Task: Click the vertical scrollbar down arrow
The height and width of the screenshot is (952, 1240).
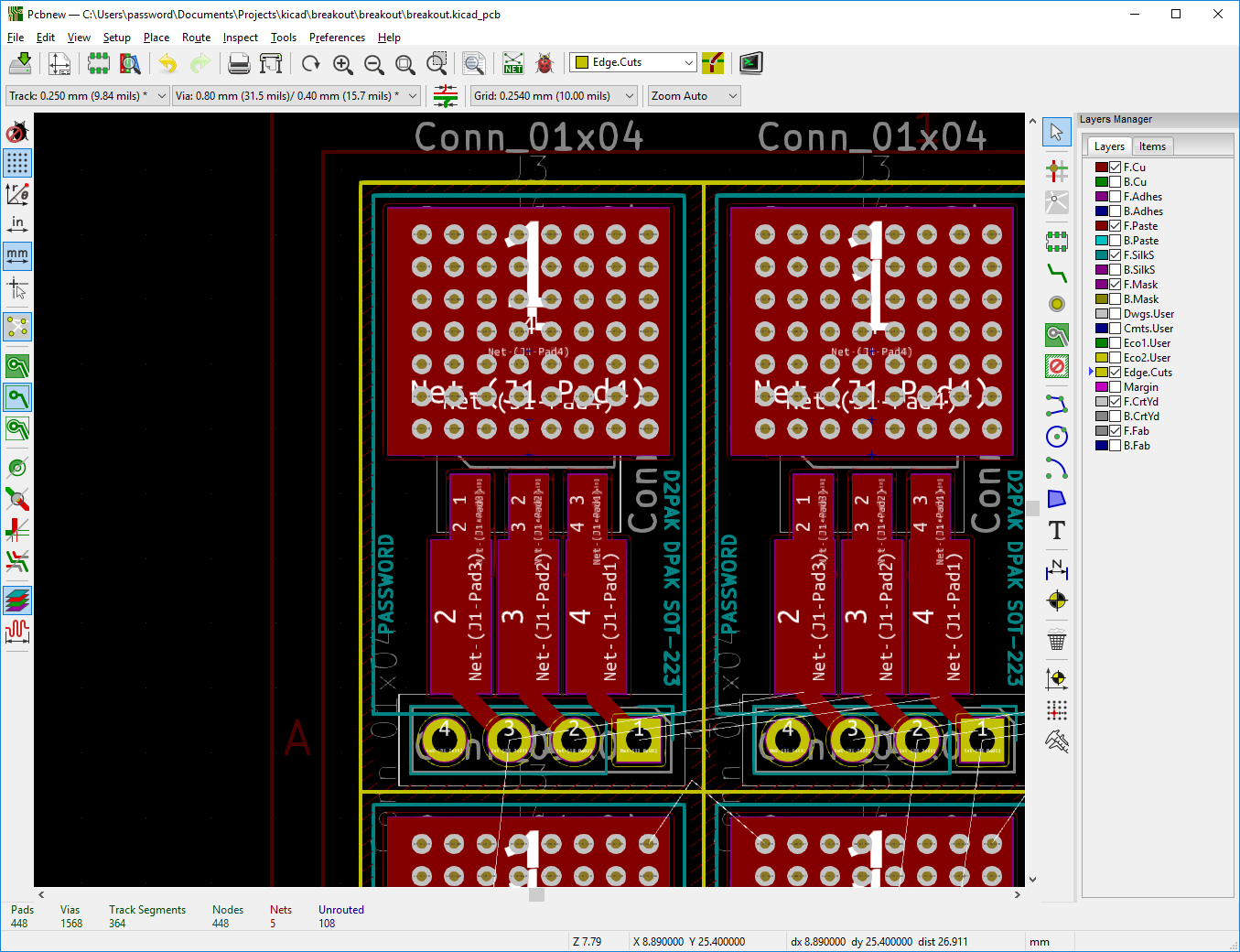Action: pos(1033,879)
